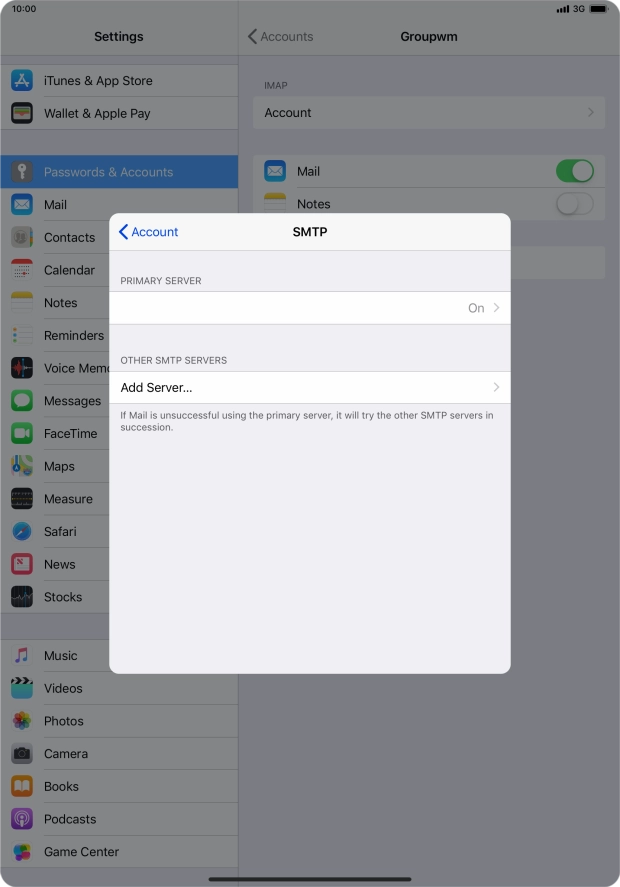The width and height of the screenshot is (620, 887).
Task: Enable the Notes toggle switch
Action: [574, 204]
